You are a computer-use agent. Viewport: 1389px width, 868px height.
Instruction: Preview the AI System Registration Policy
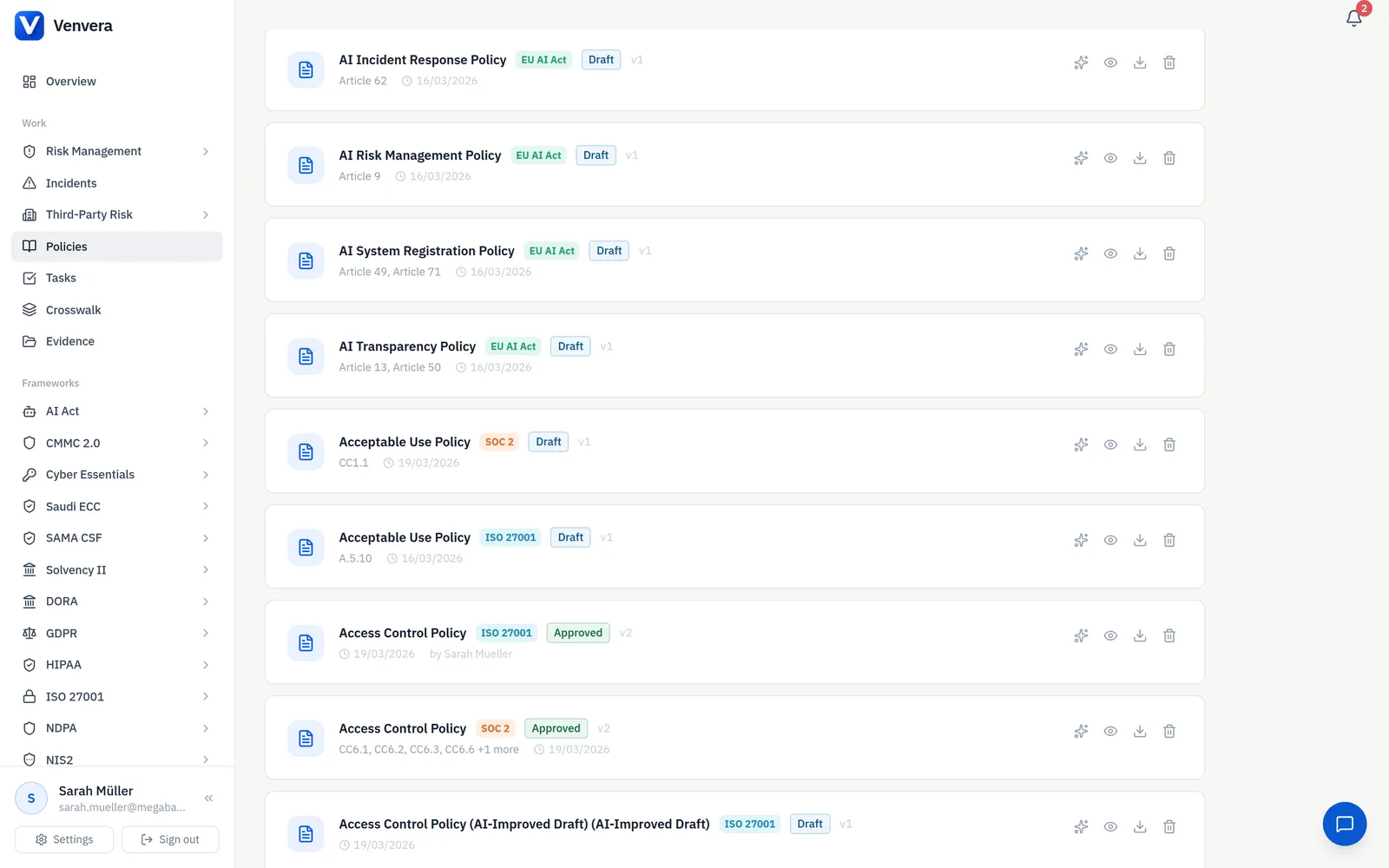(x=1110, y=253)
